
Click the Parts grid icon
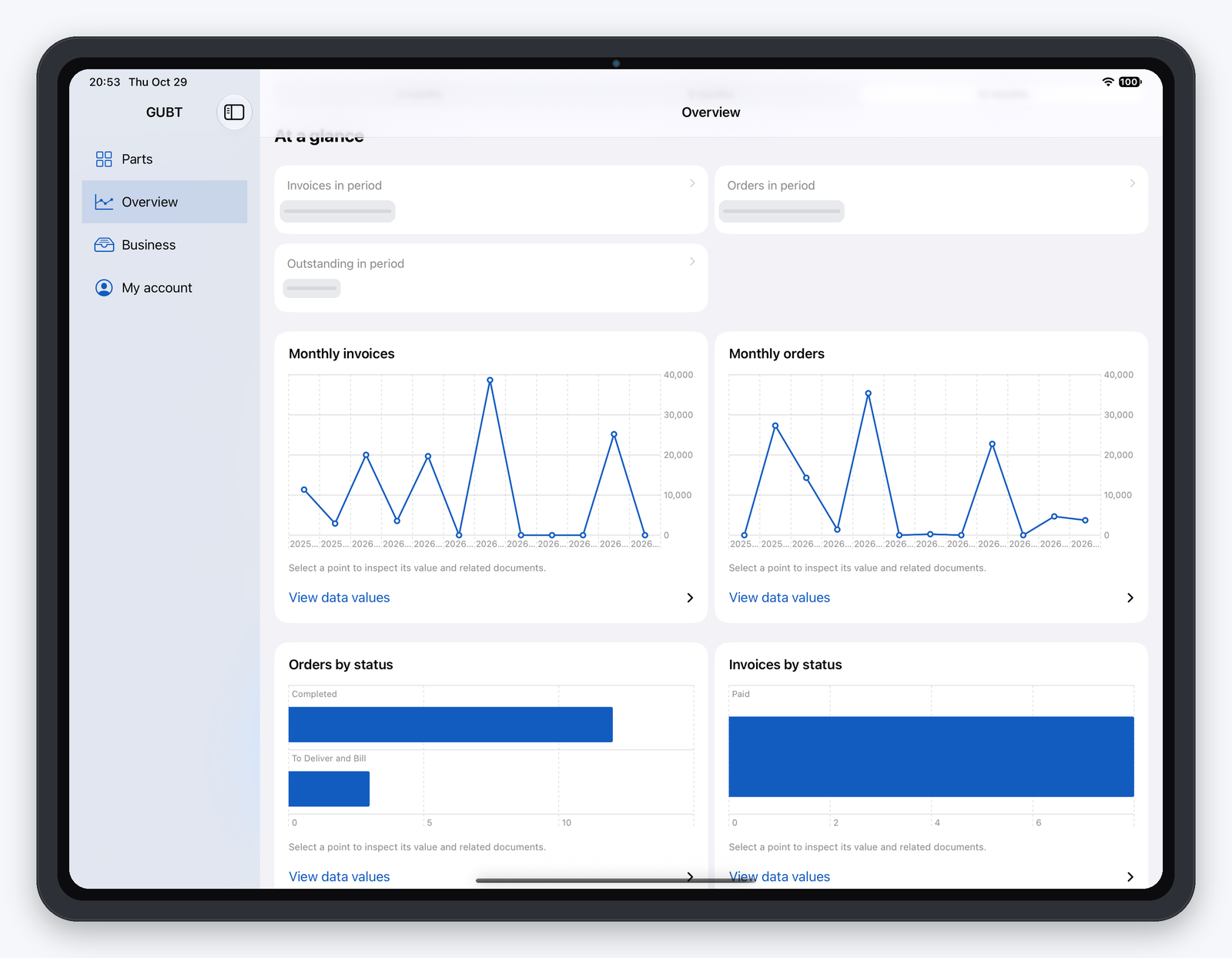(104, 159)
